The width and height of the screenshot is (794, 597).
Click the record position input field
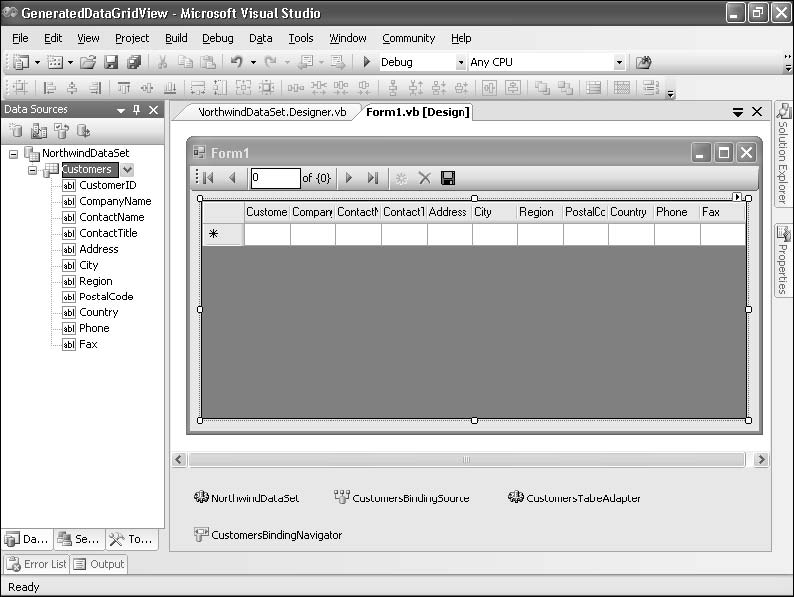(x=275, y=178)
